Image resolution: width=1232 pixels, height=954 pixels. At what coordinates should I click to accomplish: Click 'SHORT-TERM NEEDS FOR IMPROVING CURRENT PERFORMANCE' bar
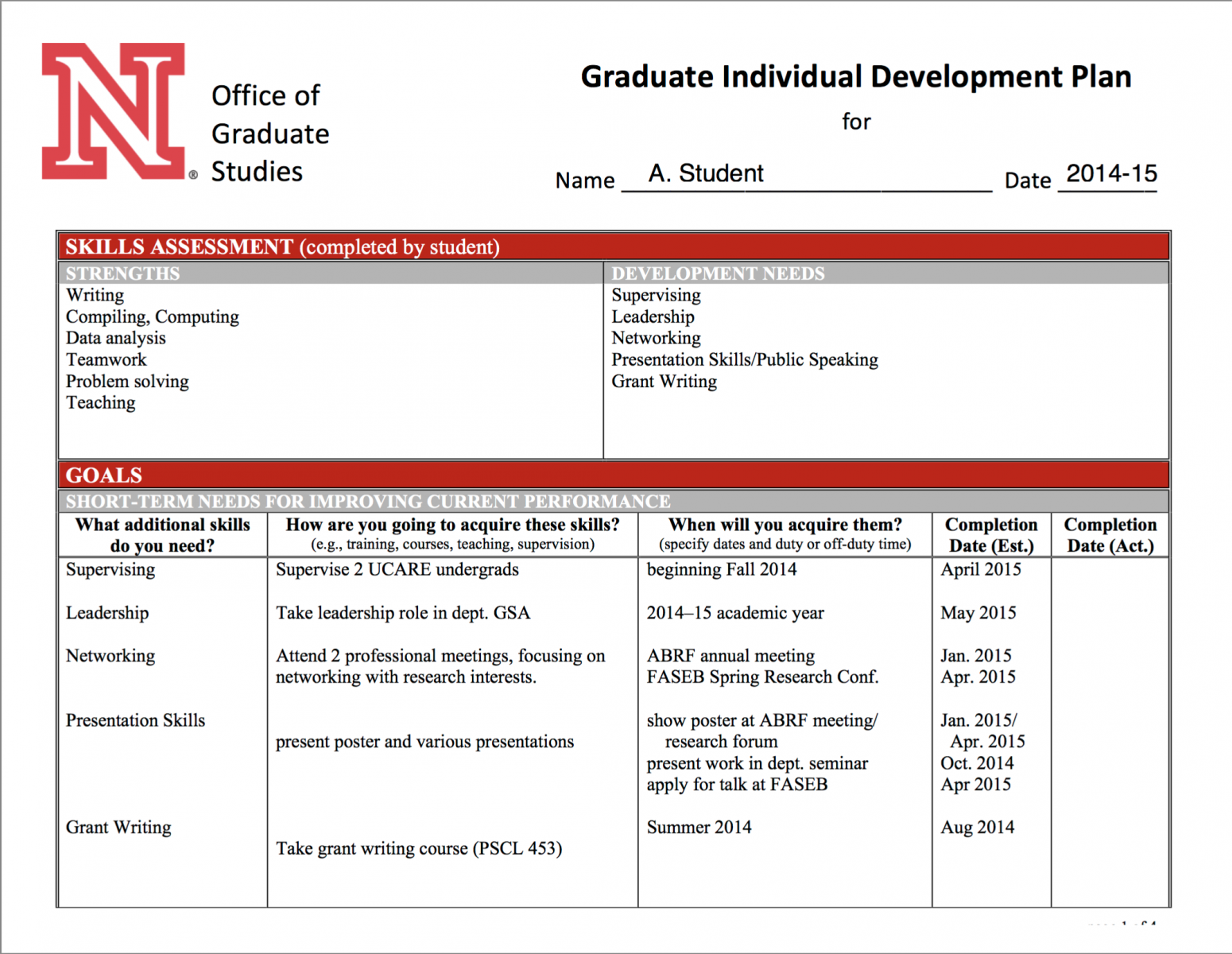(614, 502)
